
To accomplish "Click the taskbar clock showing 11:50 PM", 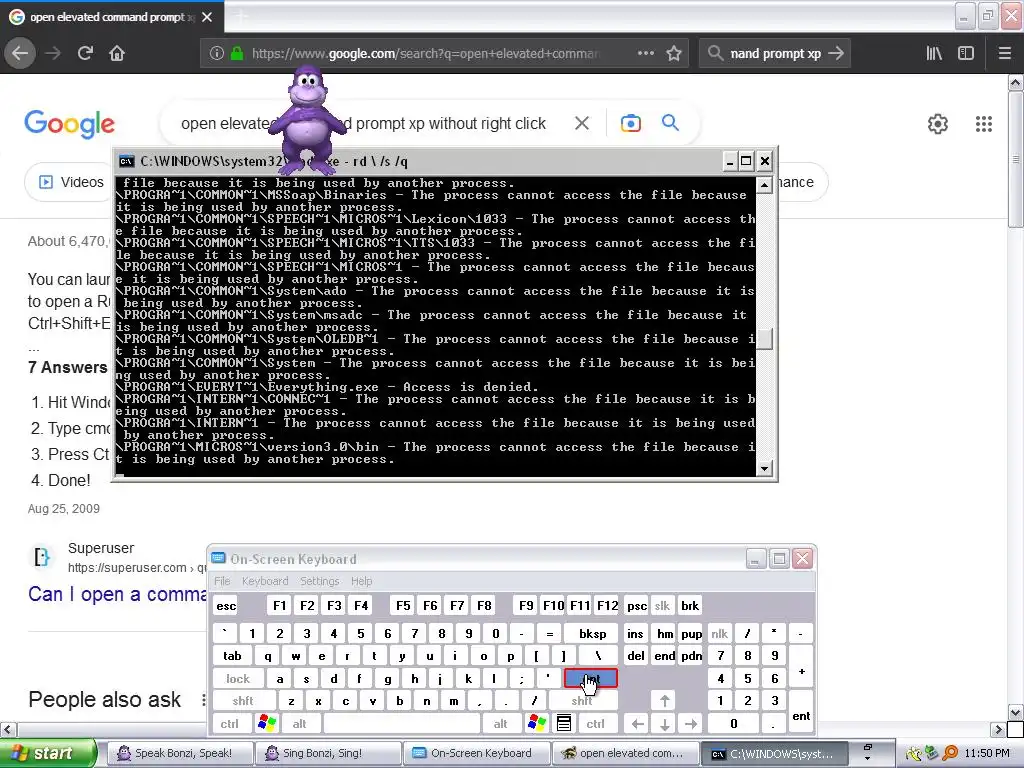I will [987, 753].
